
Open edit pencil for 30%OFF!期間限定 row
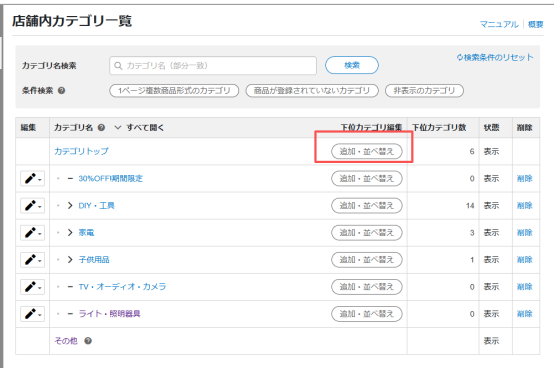33,178
